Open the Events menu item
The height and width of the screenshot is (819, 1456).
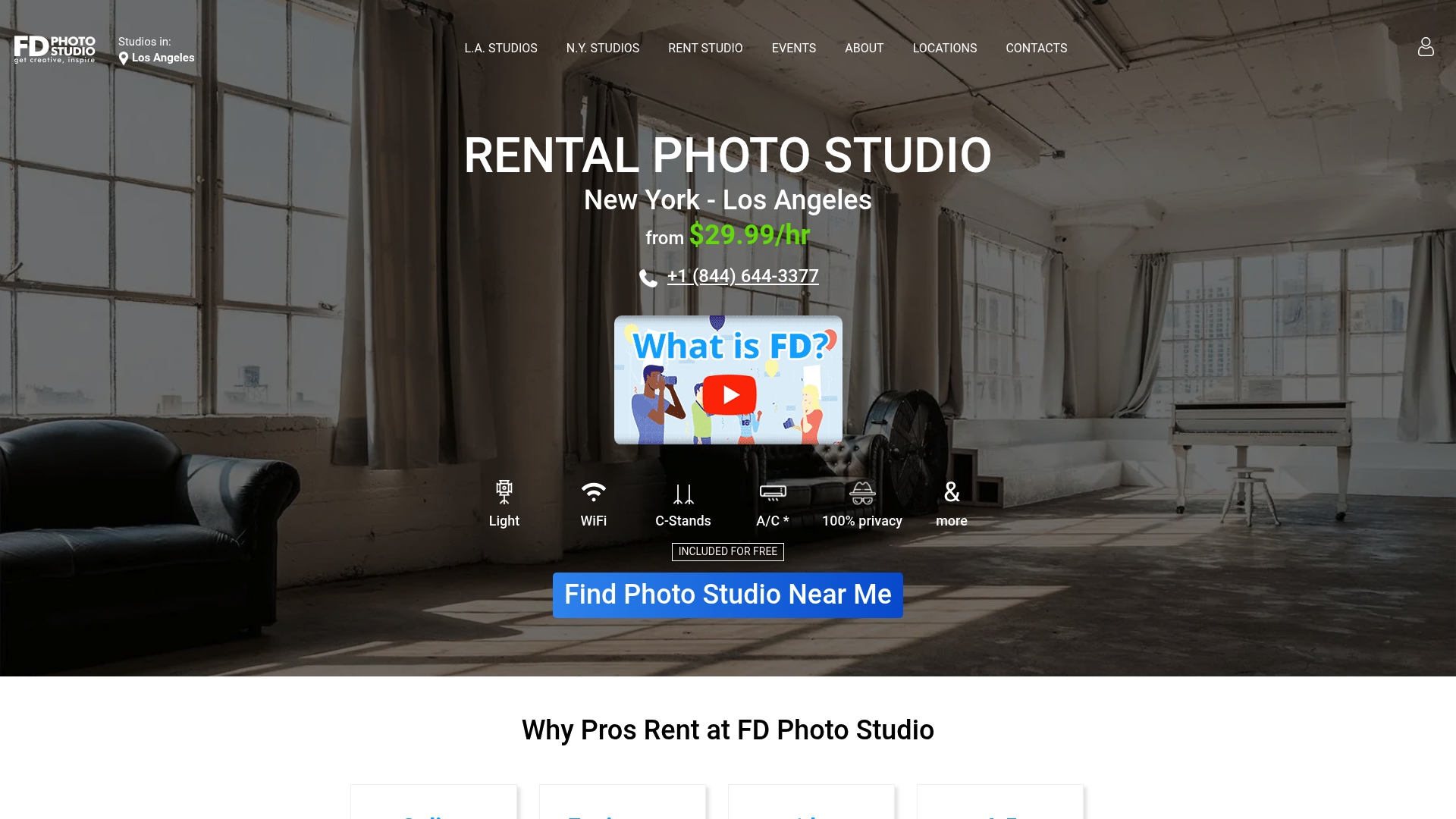click(793, 48)
